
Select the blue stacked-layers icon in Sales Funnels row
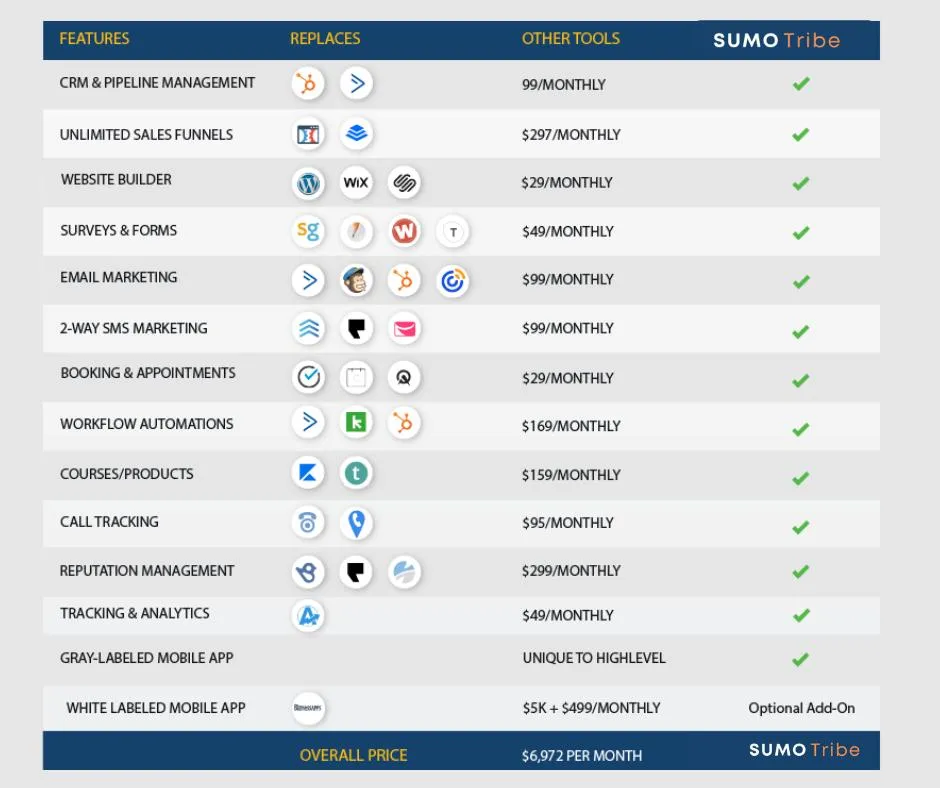click(356, 133)
